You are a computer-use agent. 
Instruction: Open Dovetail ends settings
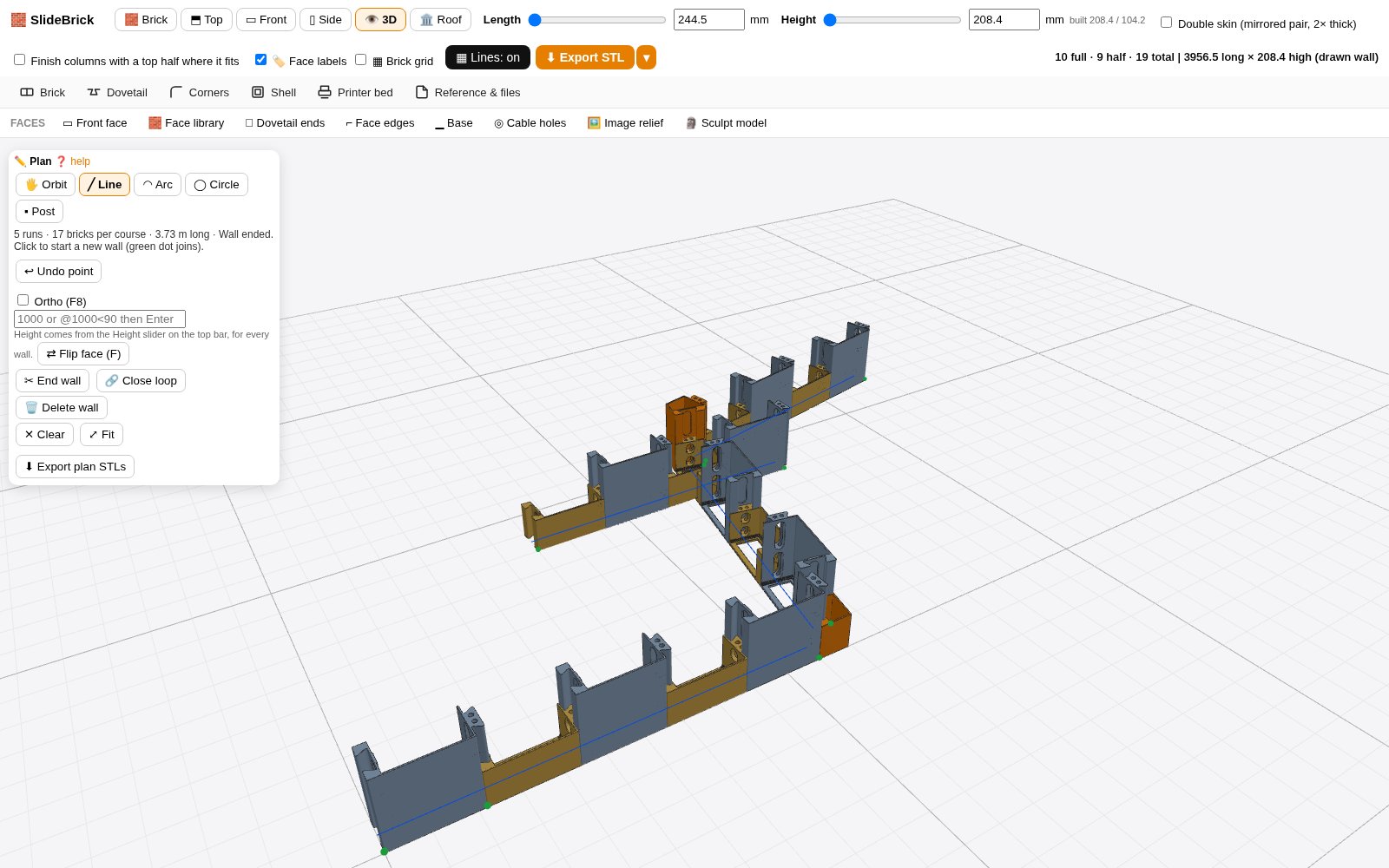coord(285,122)
